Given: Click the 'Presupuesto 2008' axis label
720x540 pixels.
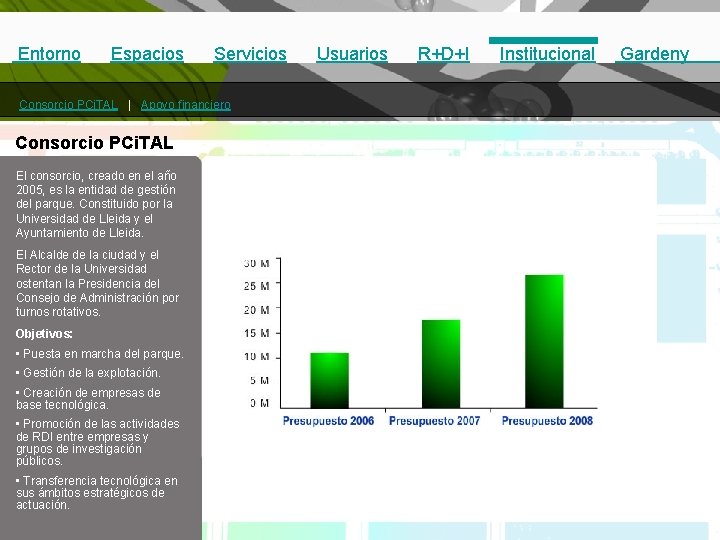Looking at the screenshot, I should tap(547, 421).
